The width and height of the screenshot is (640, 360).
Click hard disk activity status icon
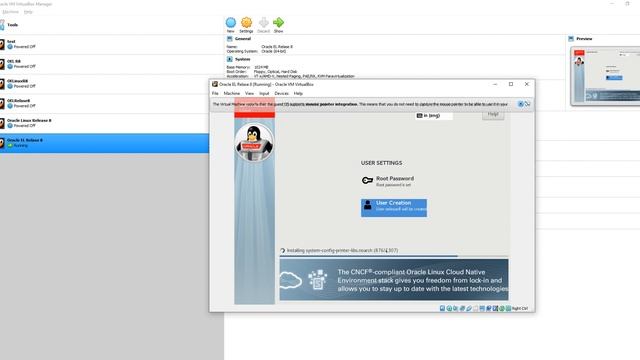442,308
